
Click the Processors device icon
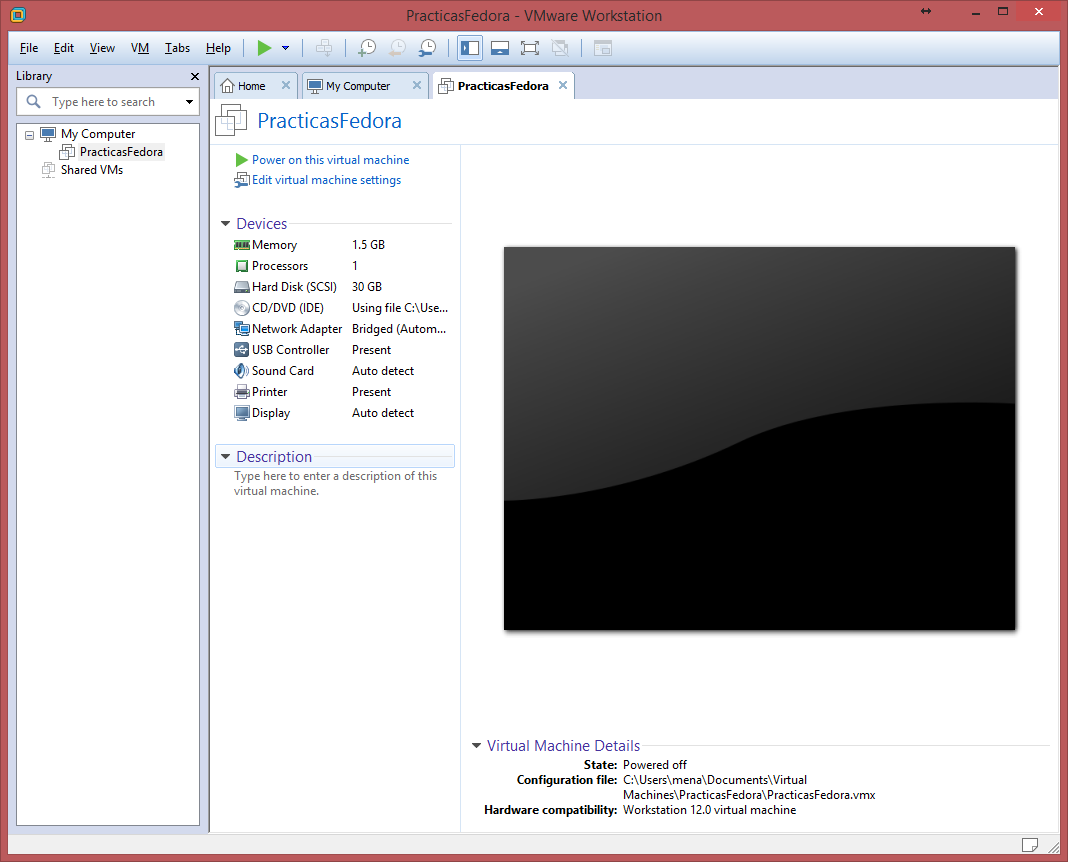click(x=242, y=266)
